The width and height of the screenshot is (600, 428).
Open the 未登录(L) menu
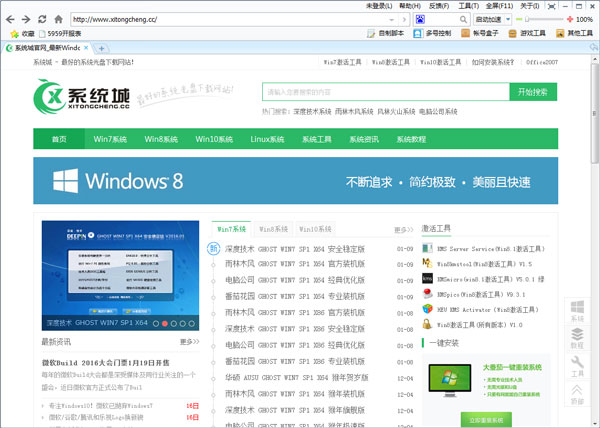(379, 6)
